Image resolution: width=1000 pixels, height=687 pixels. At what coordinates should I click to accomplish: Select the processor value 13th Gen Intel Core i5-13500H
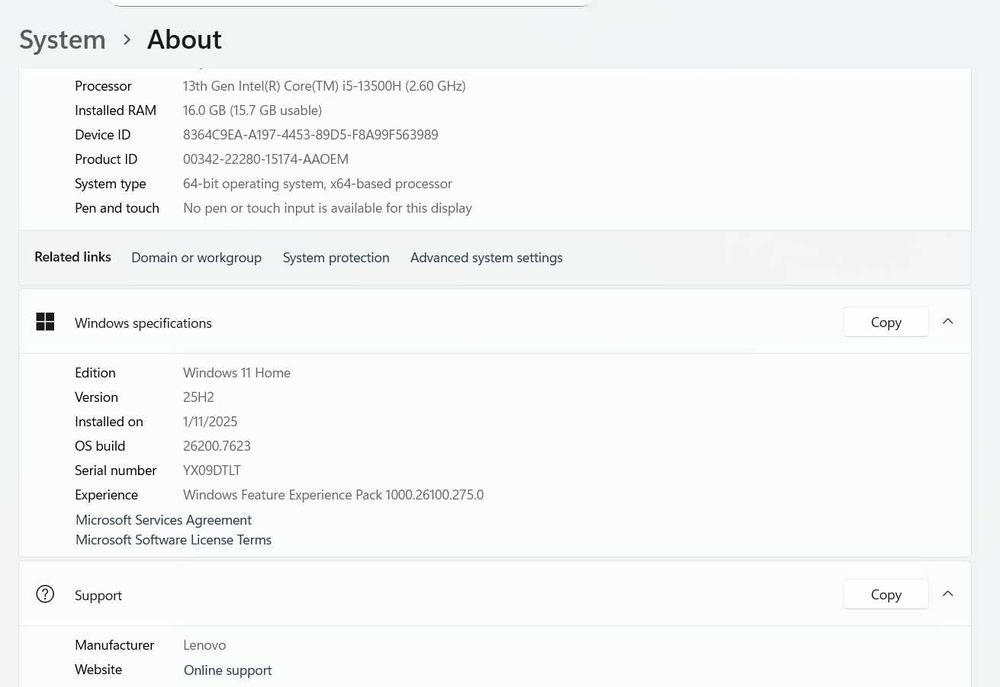tap(324, 86)
